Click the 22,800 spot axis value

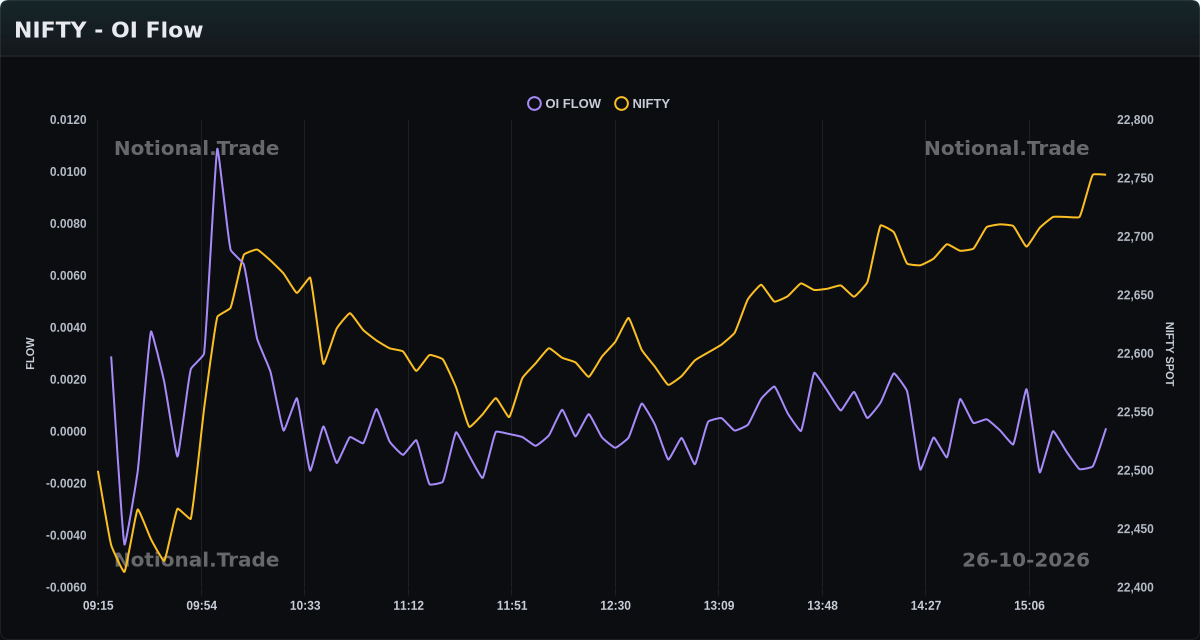pos(1135,120)
